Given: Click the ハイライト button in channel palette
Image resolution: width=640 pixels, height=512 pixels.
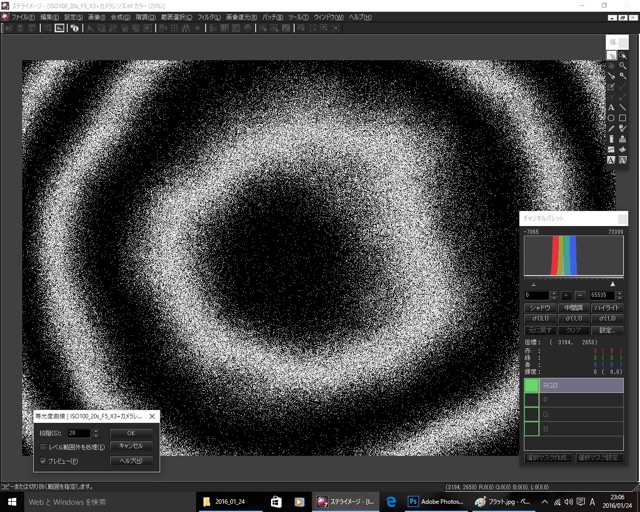Looking at the screenshot, I should 606,307.
